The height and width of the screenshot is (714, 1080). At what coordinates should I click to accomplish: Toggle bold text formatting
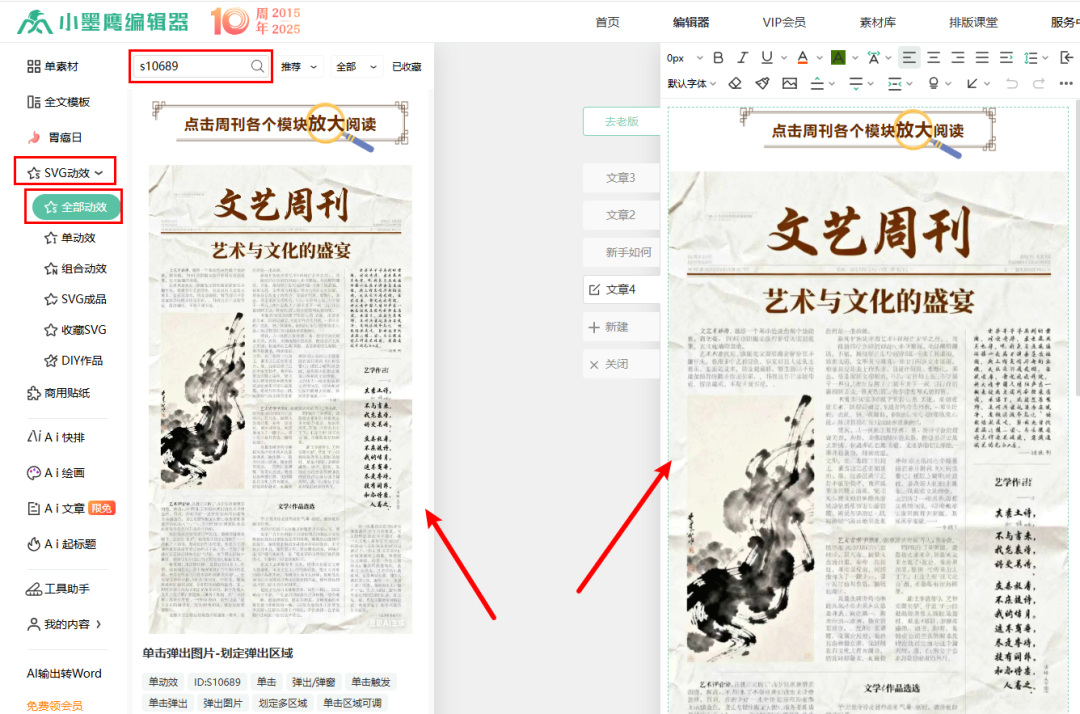(x=718, y=57)
